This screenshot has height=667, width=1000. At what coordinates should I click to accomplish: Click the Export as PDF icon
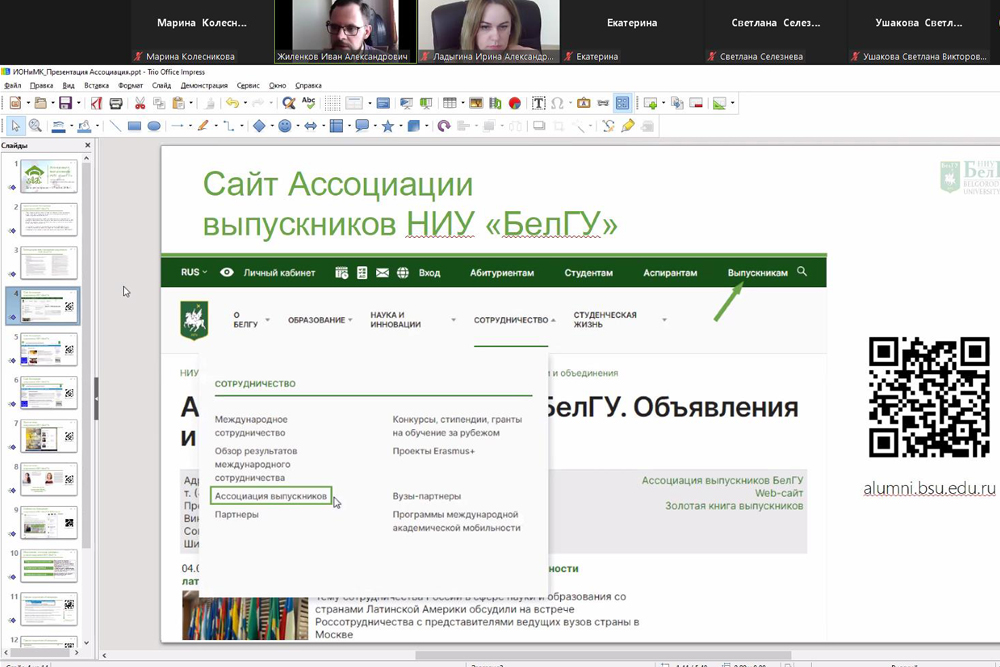97,103
